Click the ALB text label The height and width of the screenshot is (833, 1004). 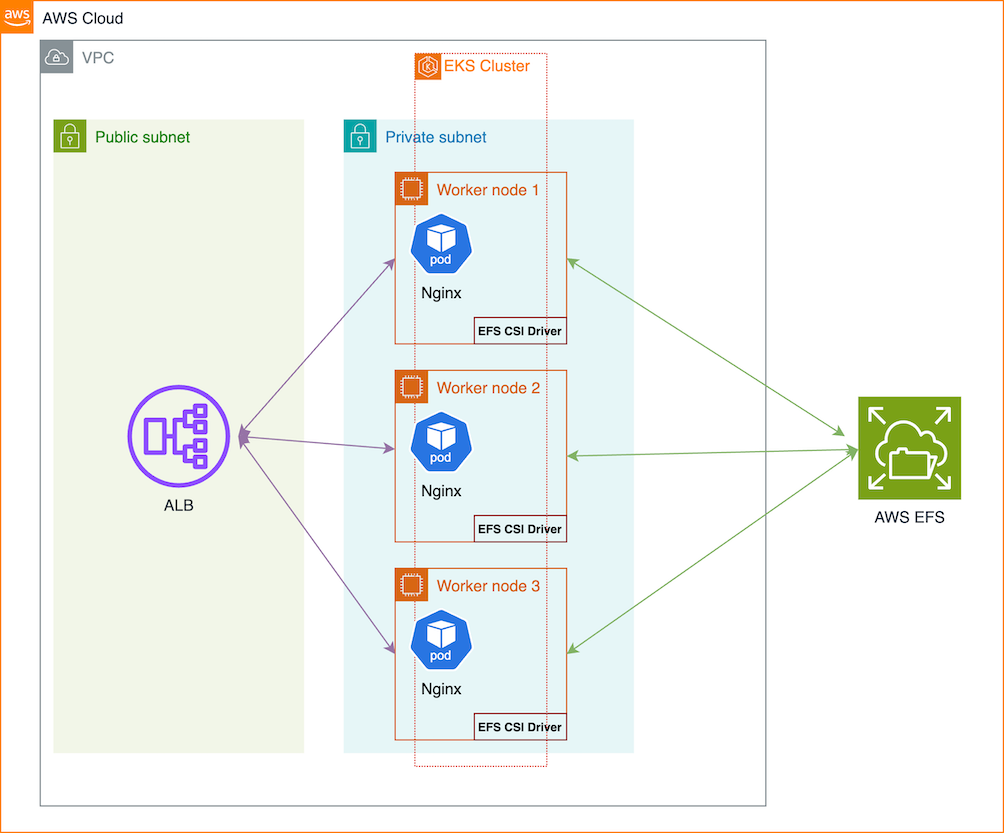click(179, 506)
